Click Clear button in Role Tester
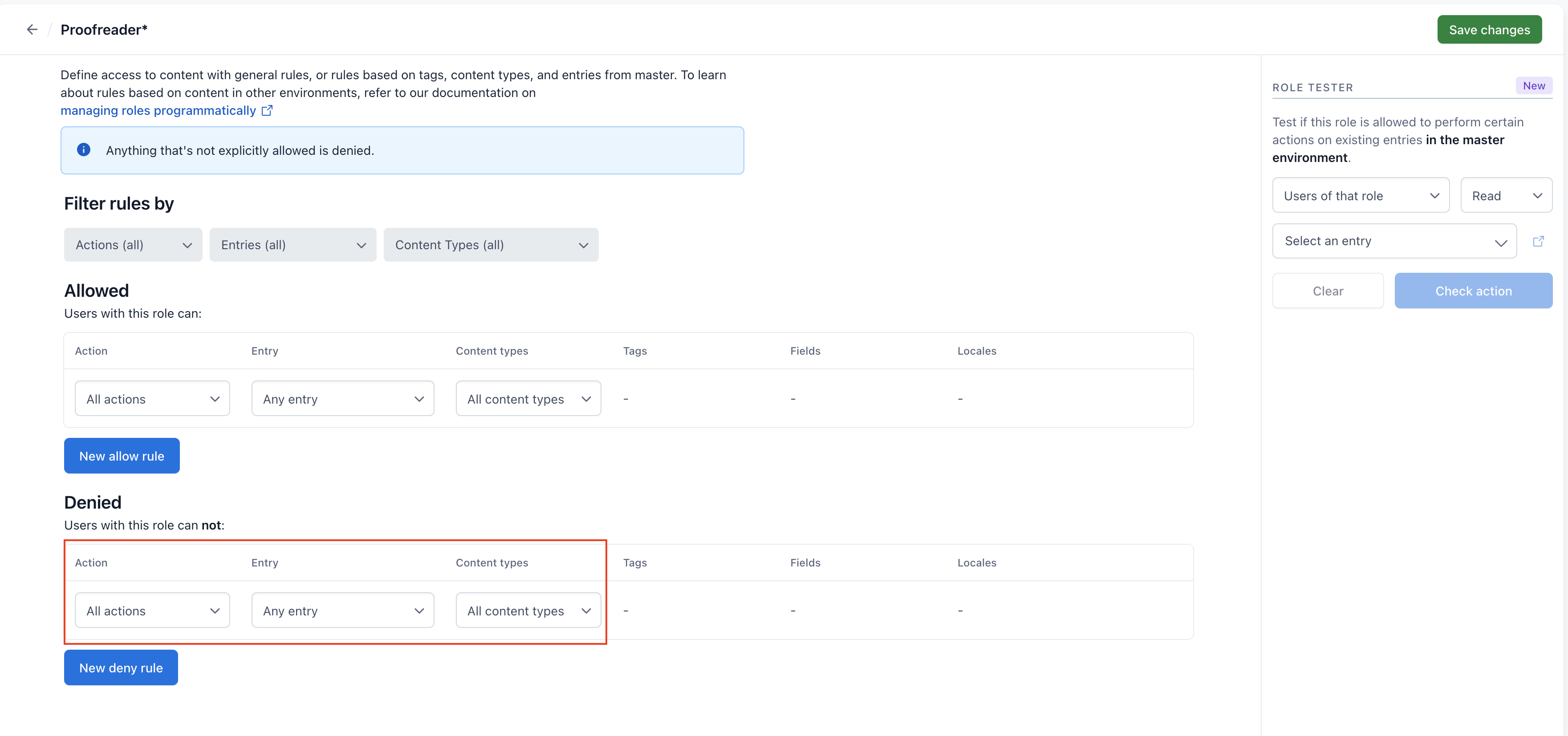 [1327, 290]
